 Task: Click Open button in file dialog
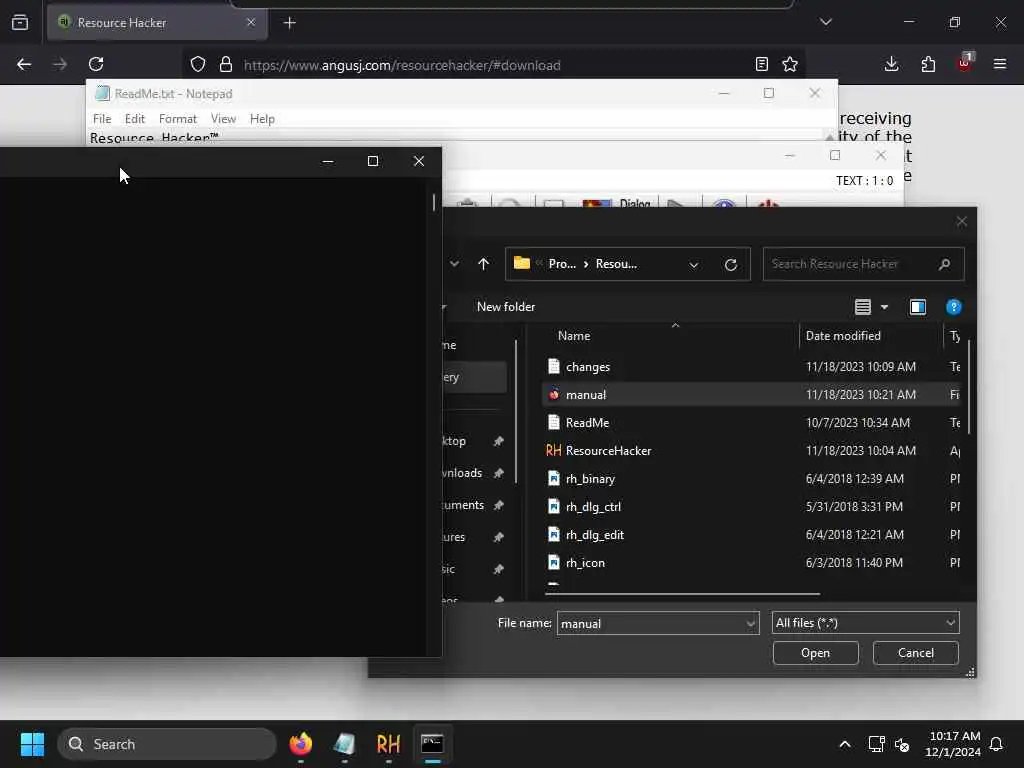[815, 653]
